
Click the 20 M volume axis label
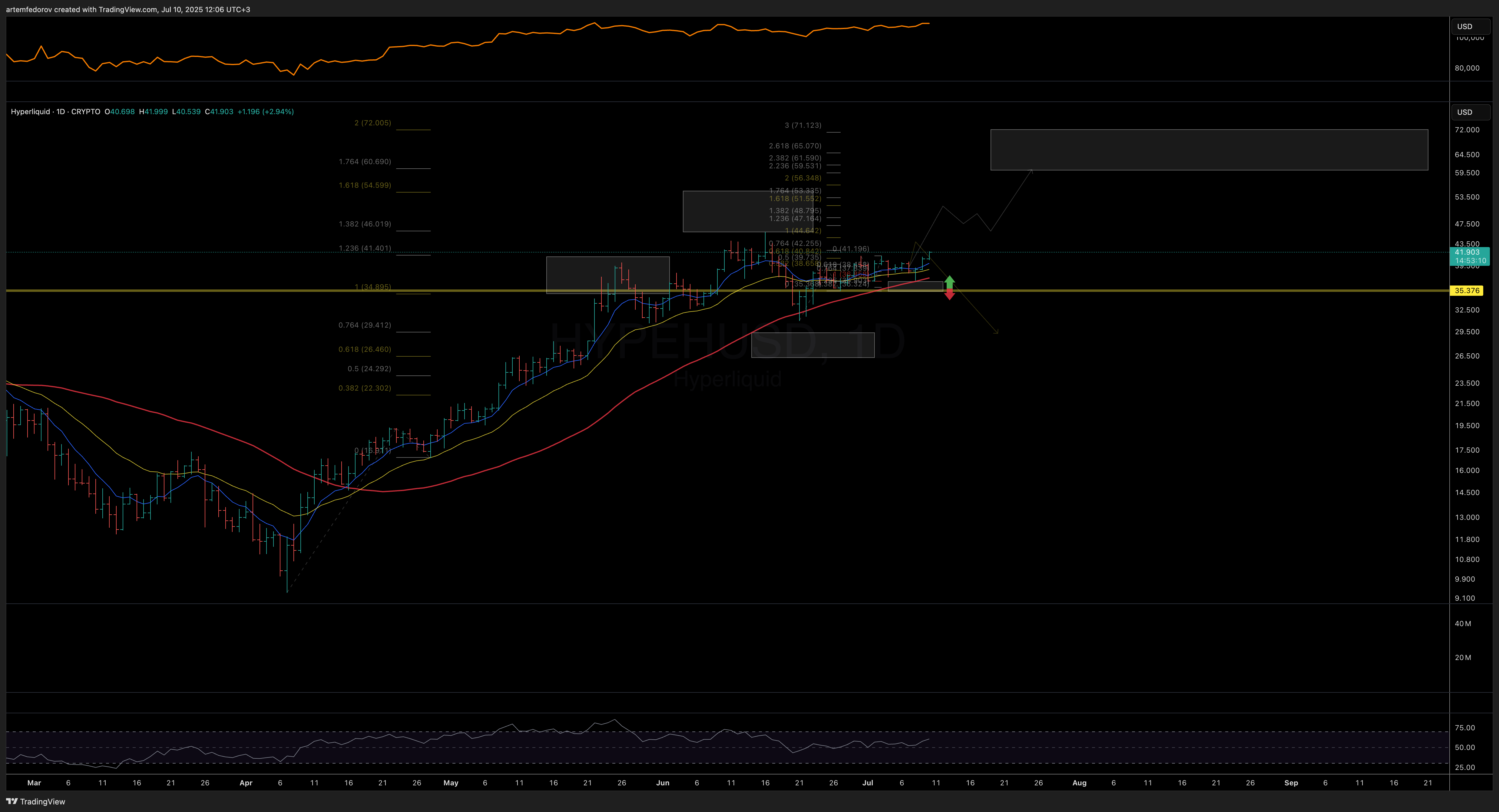tap(1463, 658)
